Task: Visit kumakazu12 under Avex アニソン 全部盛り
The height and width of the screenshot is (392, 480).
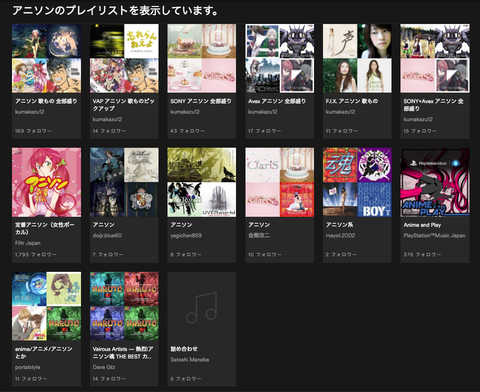Action: (262, 112)
